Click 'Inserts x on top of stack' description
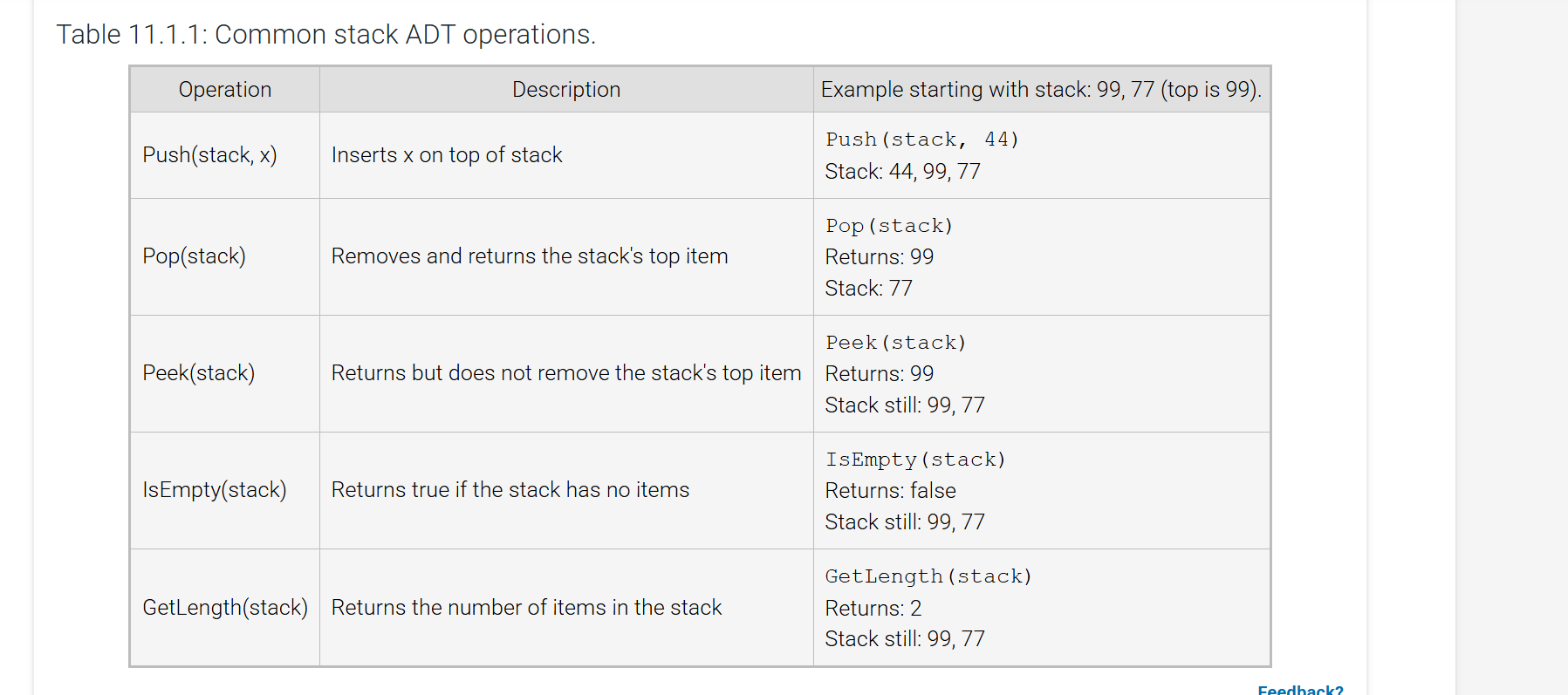Viewport: 1568px width, 695px height. tap(447, 155)
